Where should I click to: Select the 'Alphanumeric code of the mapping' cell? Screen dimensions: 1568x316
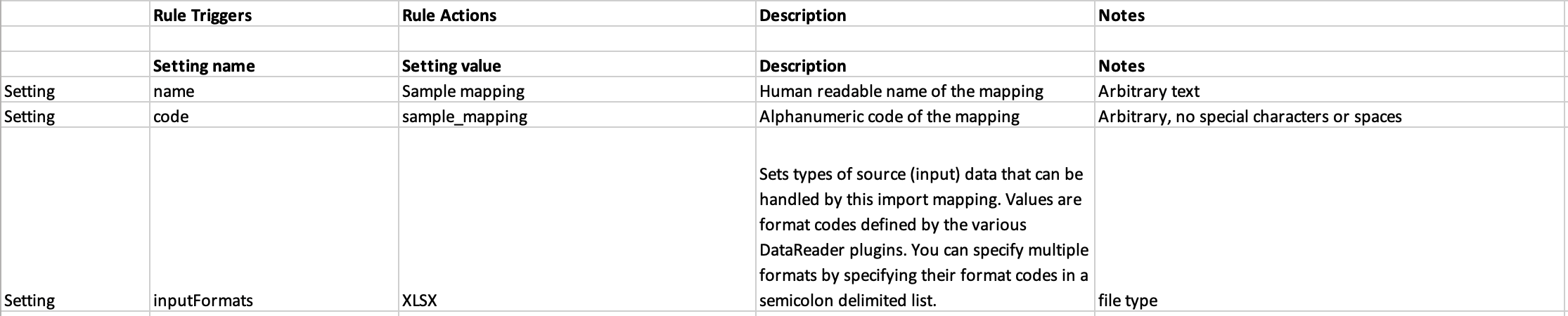coord(925,115)
